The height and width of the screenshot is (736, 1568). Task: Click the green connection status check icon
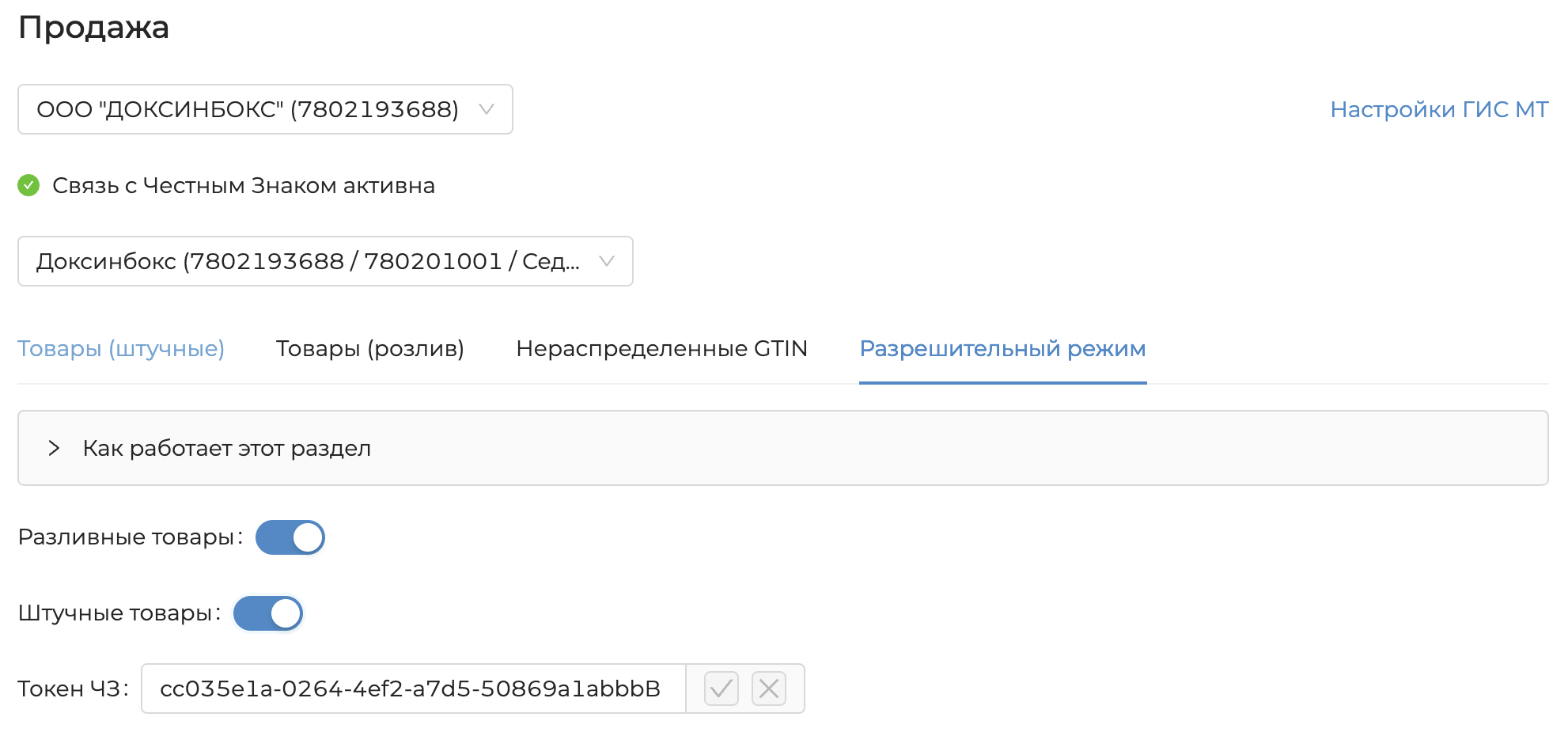(28, 185)
